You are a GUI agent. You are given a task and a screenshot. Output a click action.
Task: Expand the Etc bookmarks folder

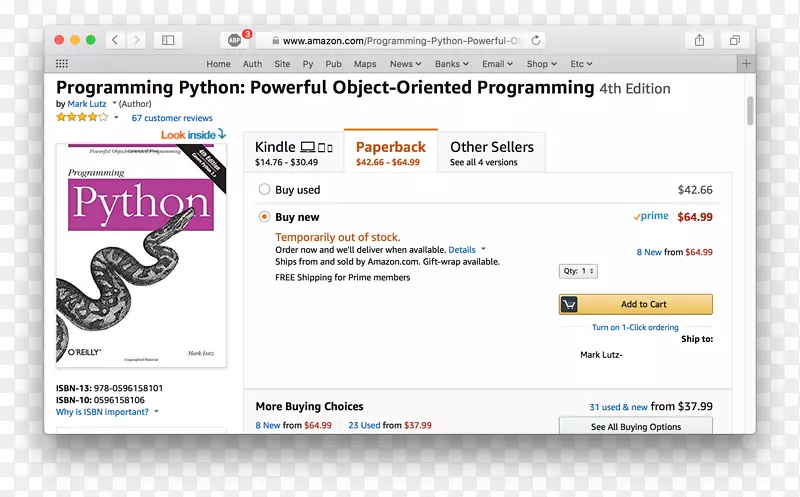pos(581,64)
